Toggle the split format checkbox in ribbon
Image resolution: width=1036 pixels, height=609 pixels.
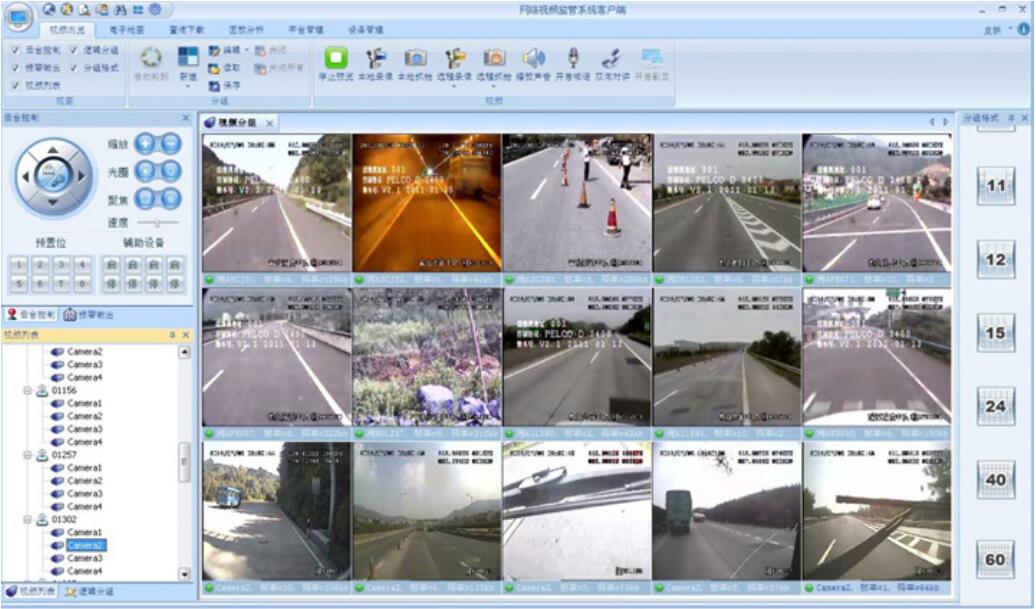tap(74, 68)
